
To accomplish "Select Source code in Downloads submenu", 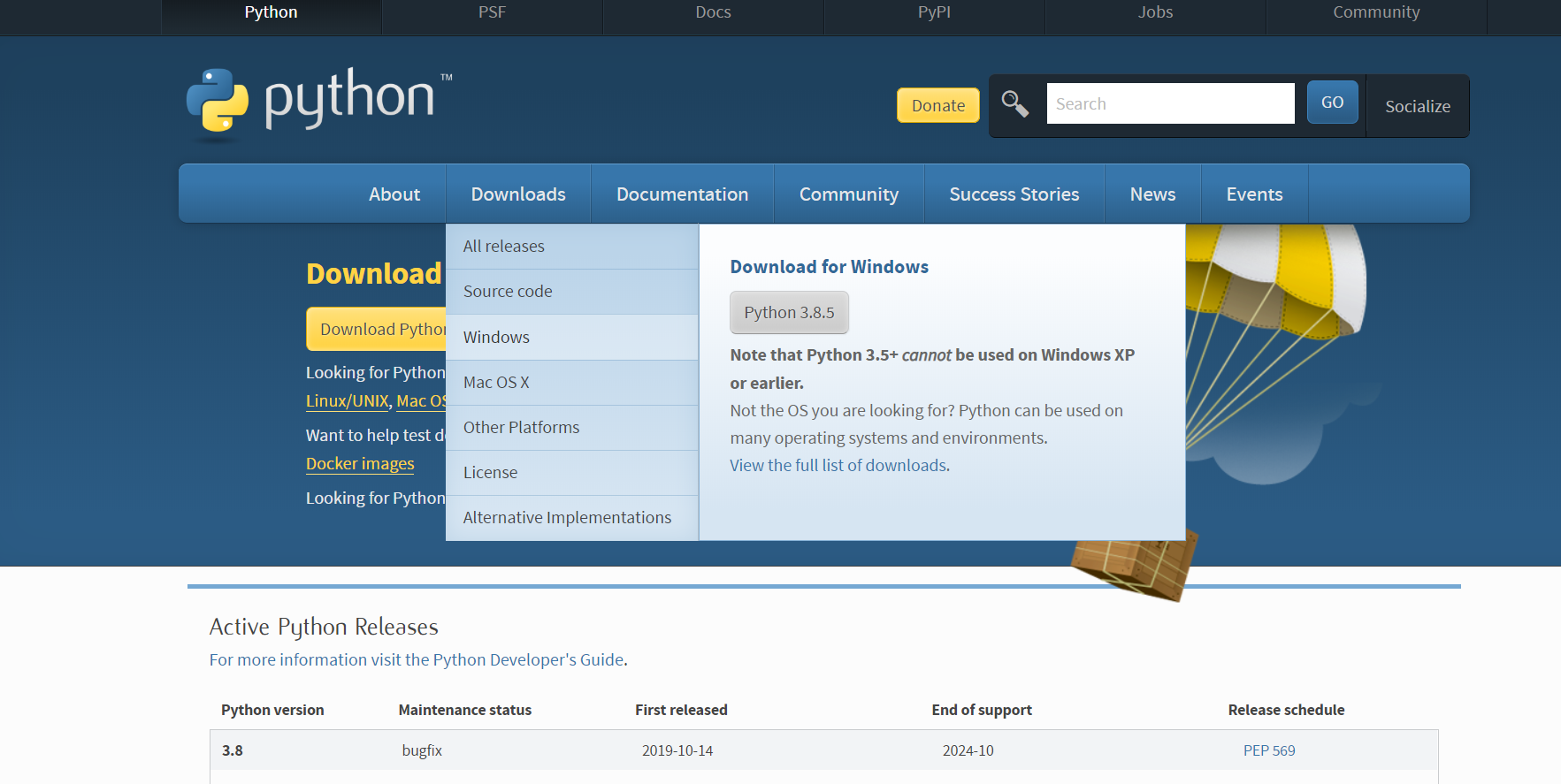I will click(572, 292).
